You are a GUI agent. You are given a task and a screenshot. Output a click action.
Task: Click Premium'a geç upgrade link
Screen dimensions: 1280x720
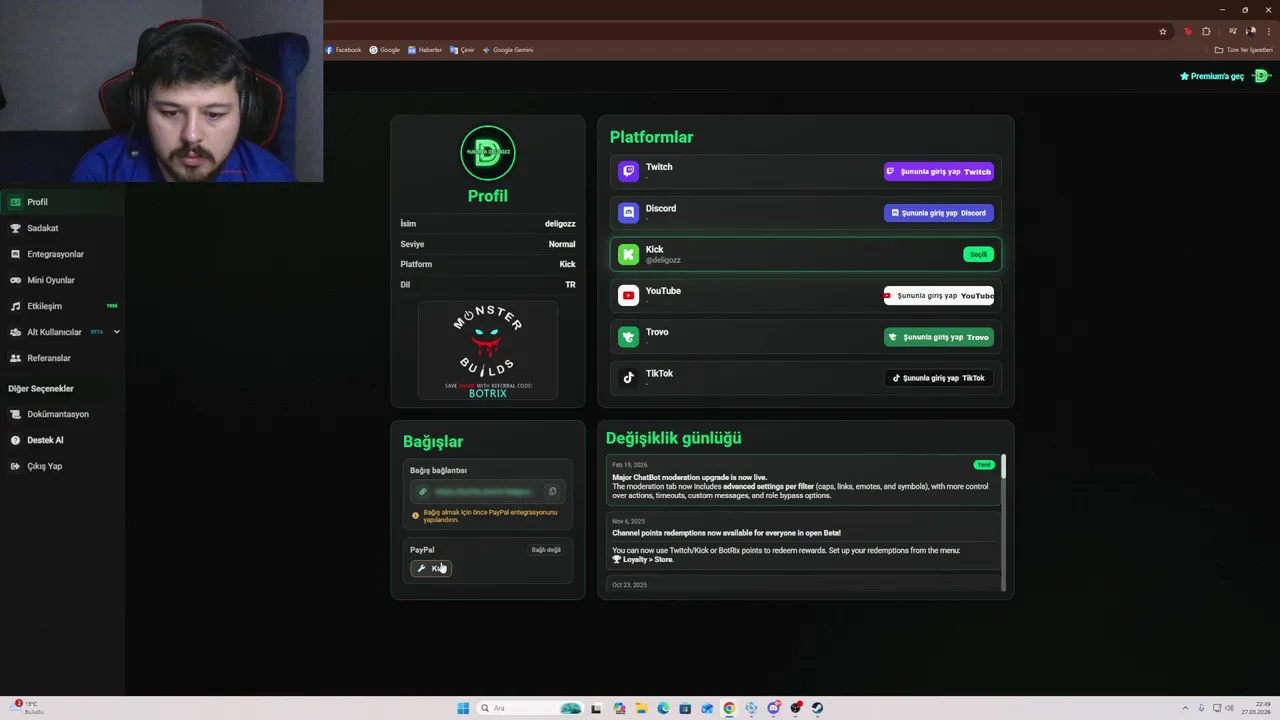(x=1212, y=76)
